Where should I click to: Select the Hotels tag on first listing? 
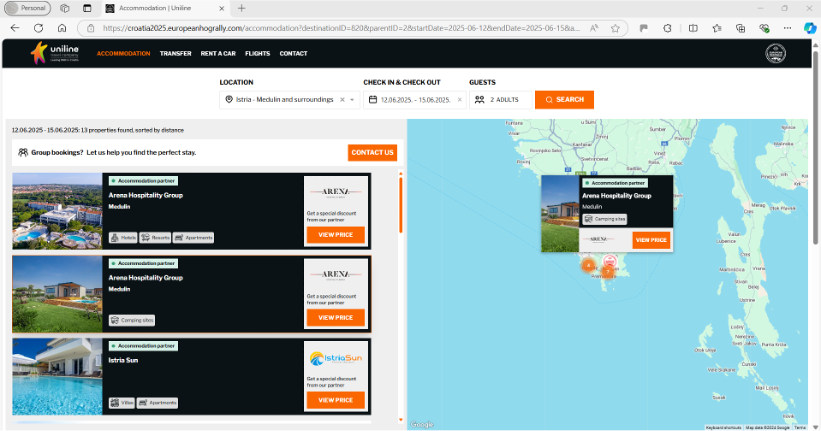point(123,238)
